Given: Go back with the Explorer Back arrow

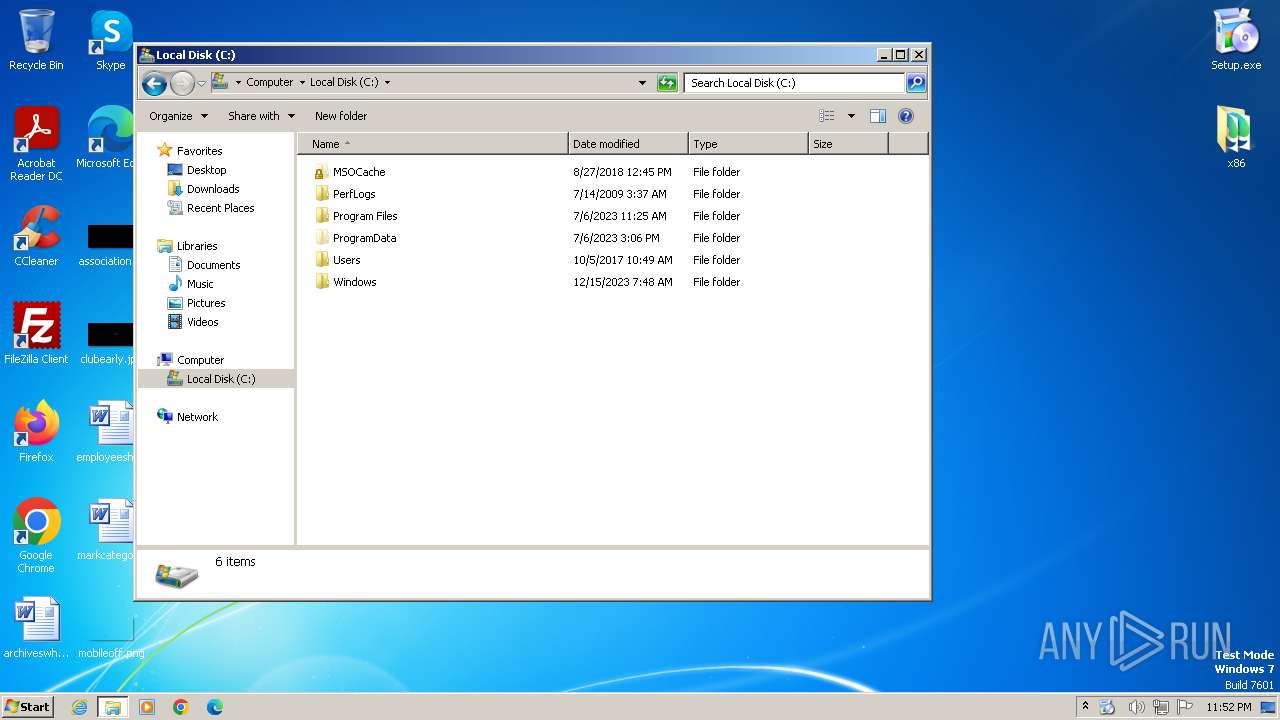Looking at the screenshot, I should (154, 83).
